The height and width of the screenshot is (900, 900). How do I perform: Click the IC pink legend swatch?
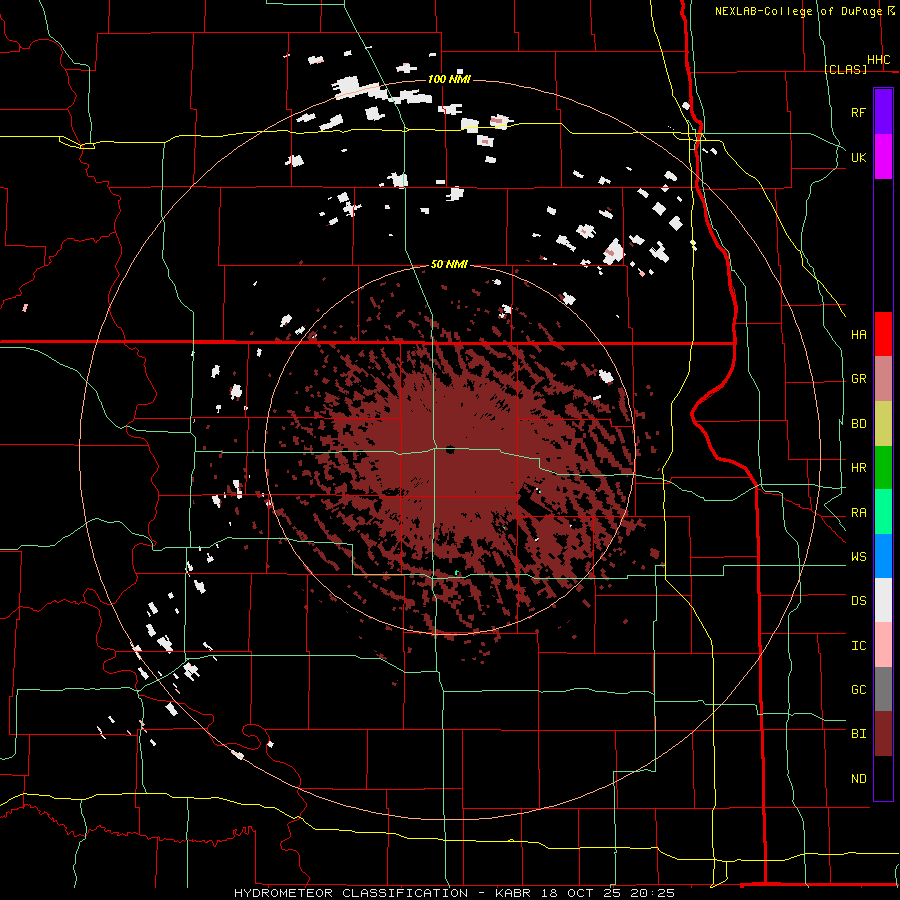(883, 645)
